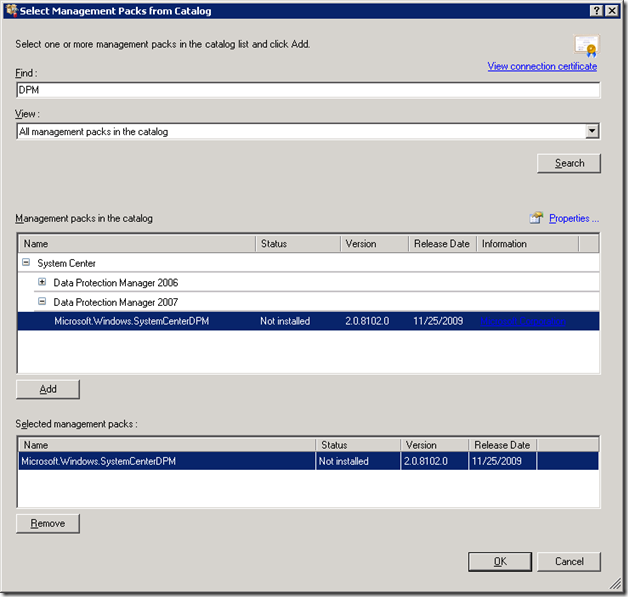Image resolution: width=628 pixels, height=597 pixels.
Task: Sort catalog list by Name column
Action: point(137,244)
